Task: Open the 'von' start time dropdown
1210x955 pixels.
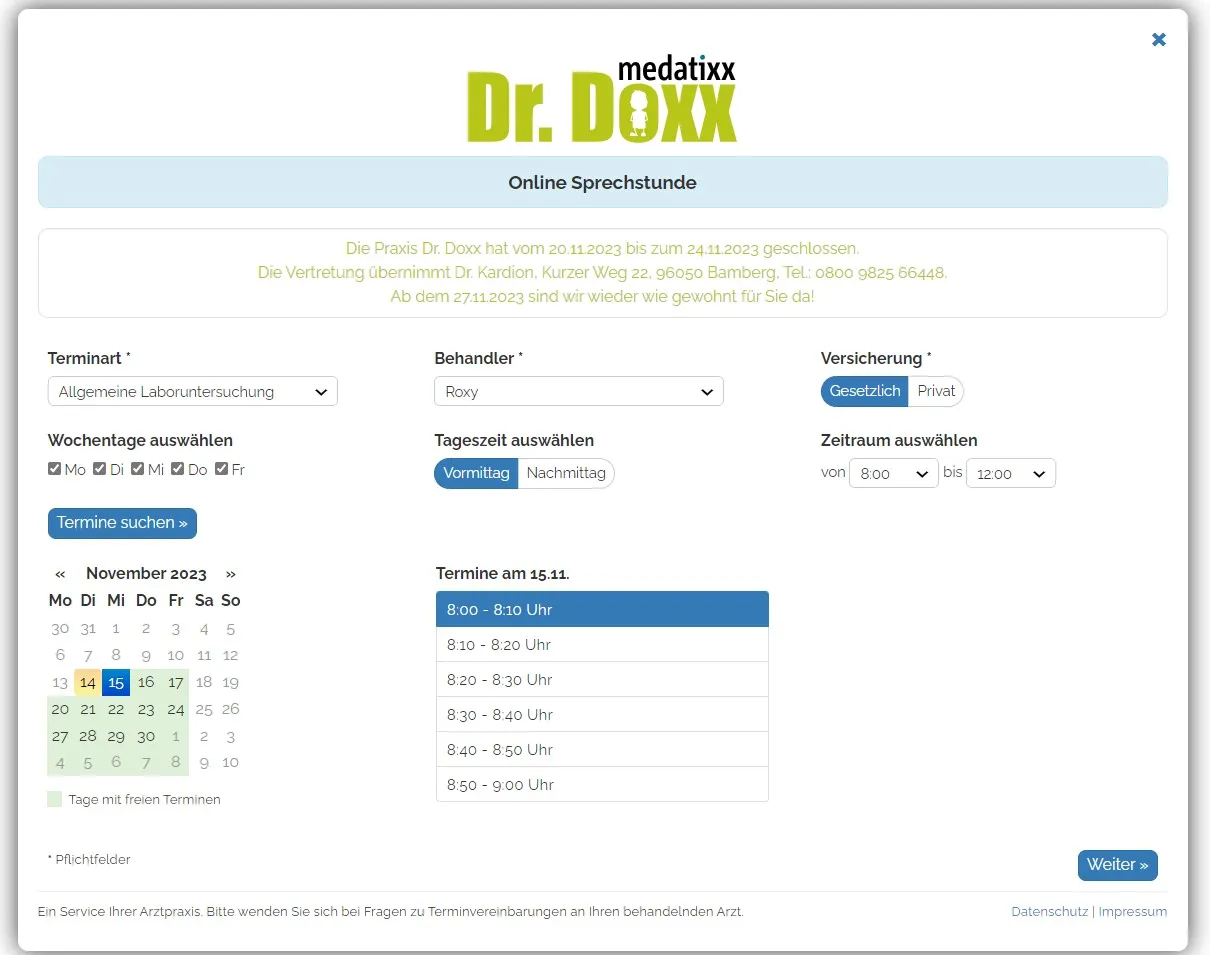Action: pos(894,473)
